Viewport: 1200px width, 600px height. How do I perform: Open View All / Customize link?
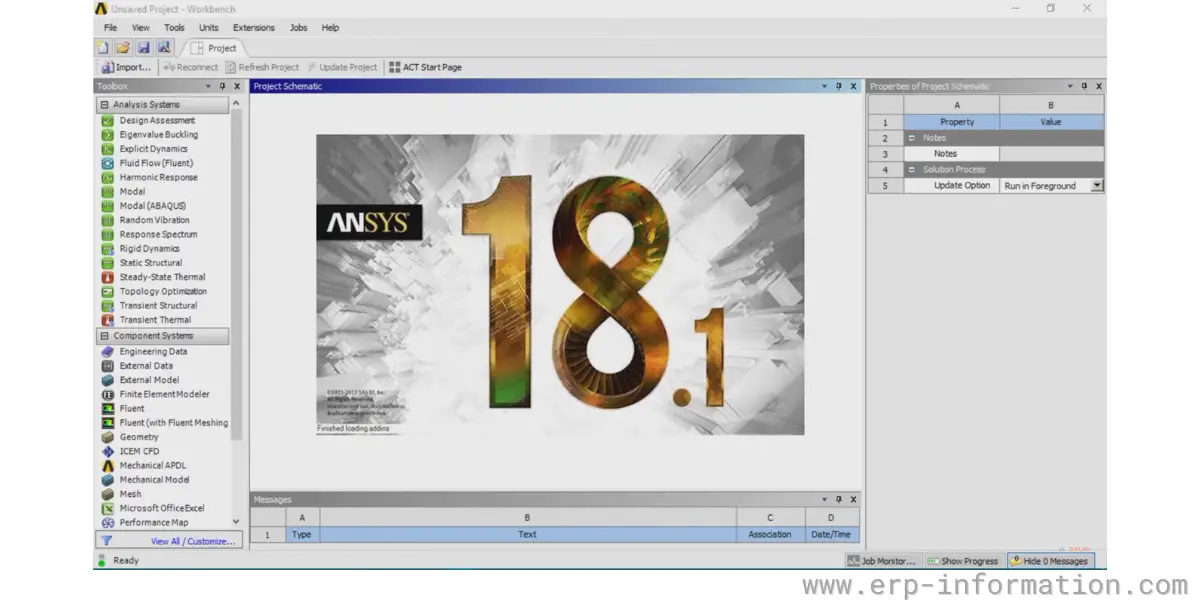tap(193, 541)
